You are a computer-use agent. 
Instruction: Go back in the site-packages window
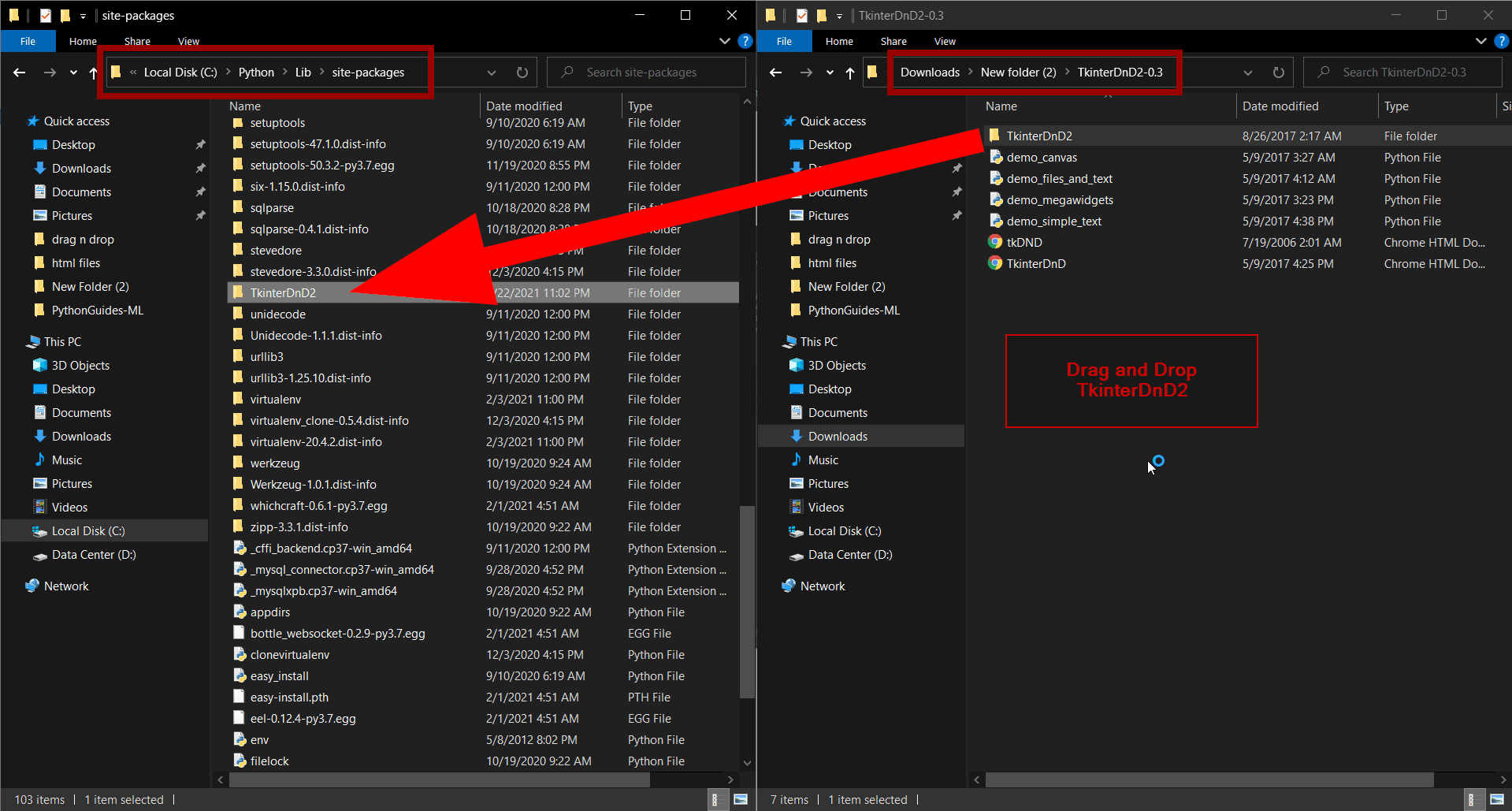click(x=20, y=73)
